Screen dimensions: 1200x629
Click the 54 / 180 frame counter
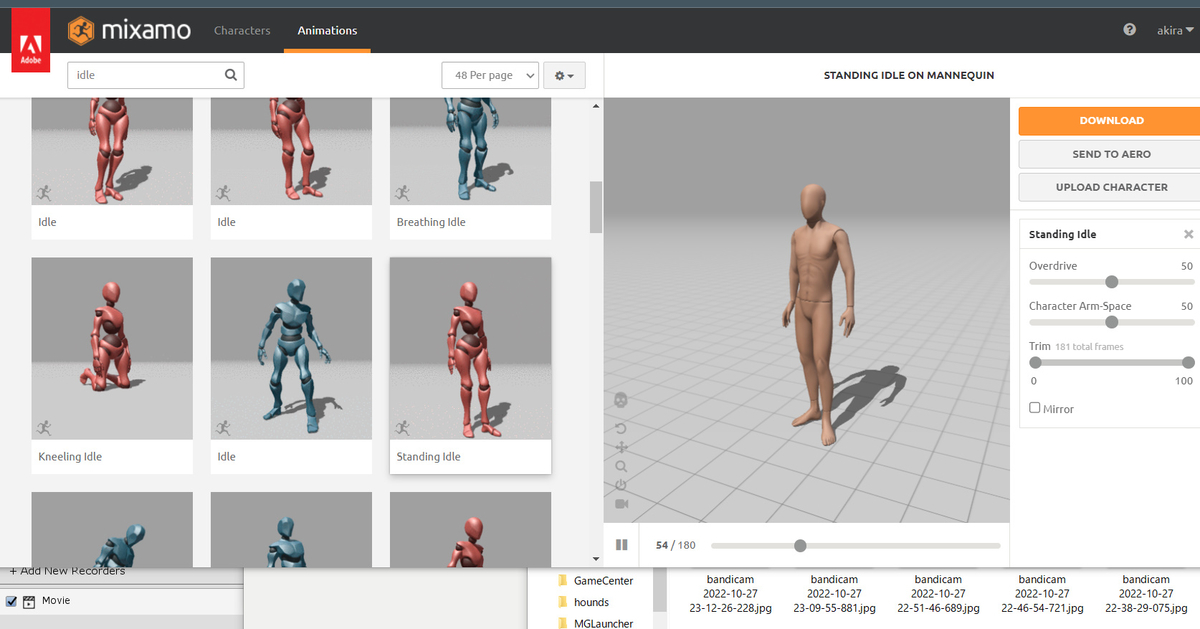pos(676,545)
